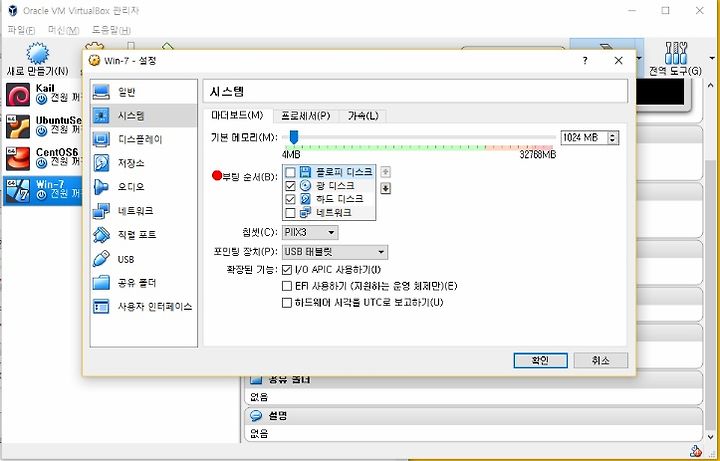Open the toolbar dropdown arrow beside 전역 도구
720x461 pixels.
[x=712, y=58]
